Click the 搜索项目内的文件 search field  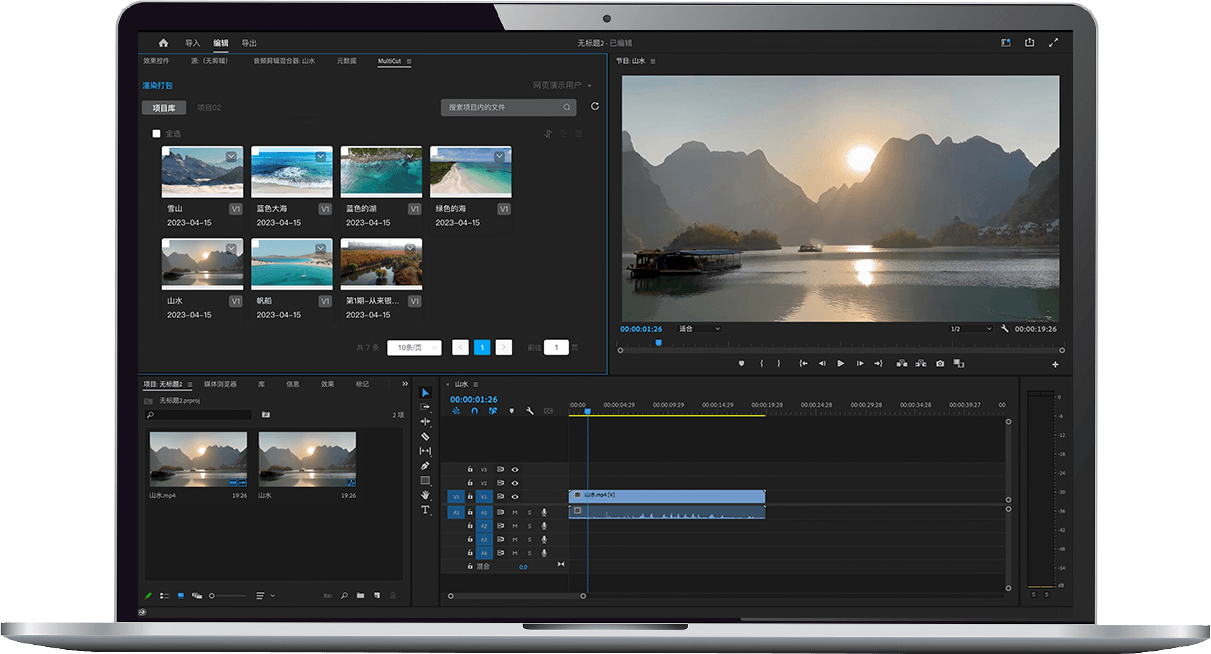tap(509, 107)
